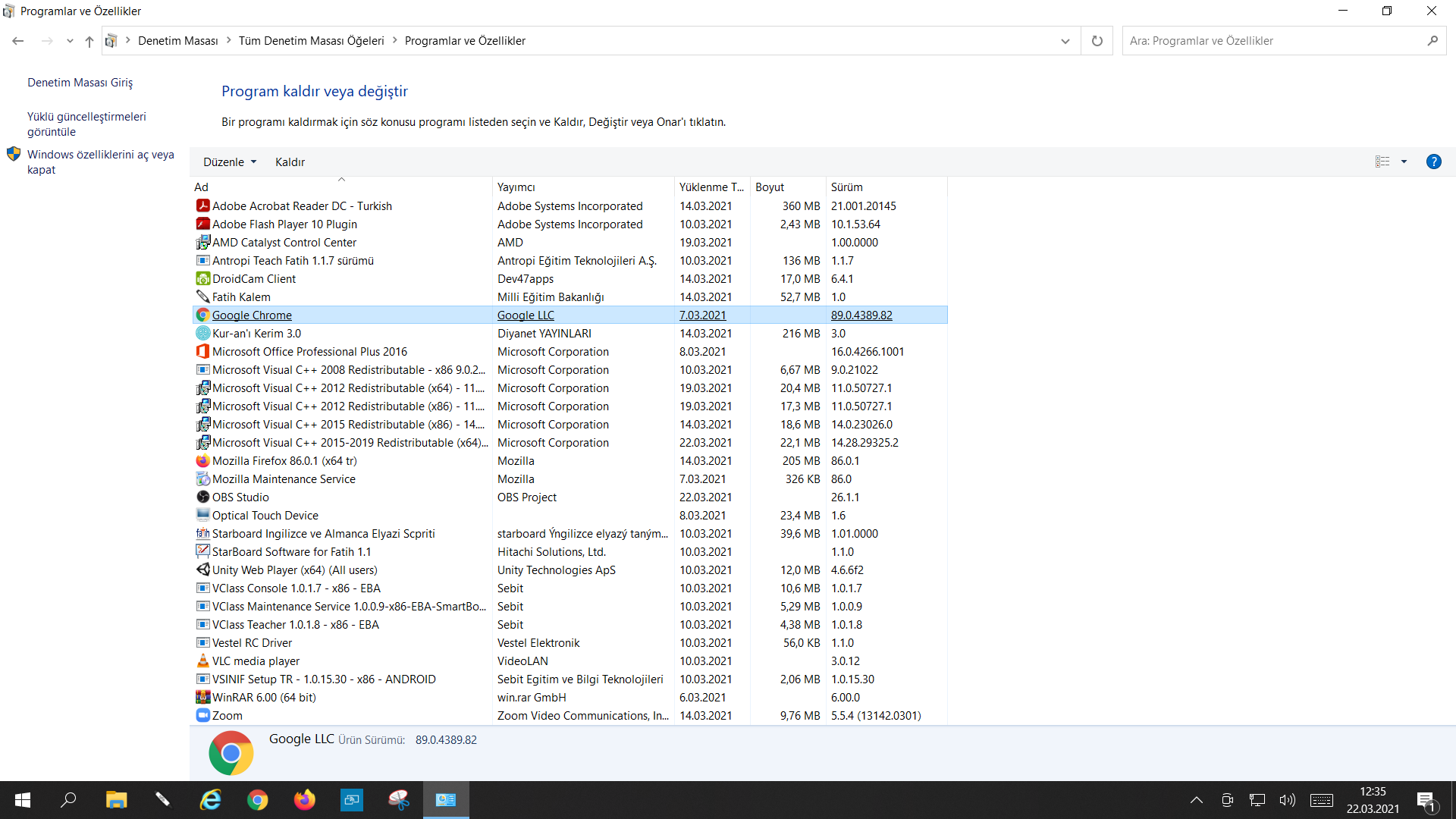Go up one level with up arrow
This screenshot has width=1456, height=819.
[x=89, y=41]
